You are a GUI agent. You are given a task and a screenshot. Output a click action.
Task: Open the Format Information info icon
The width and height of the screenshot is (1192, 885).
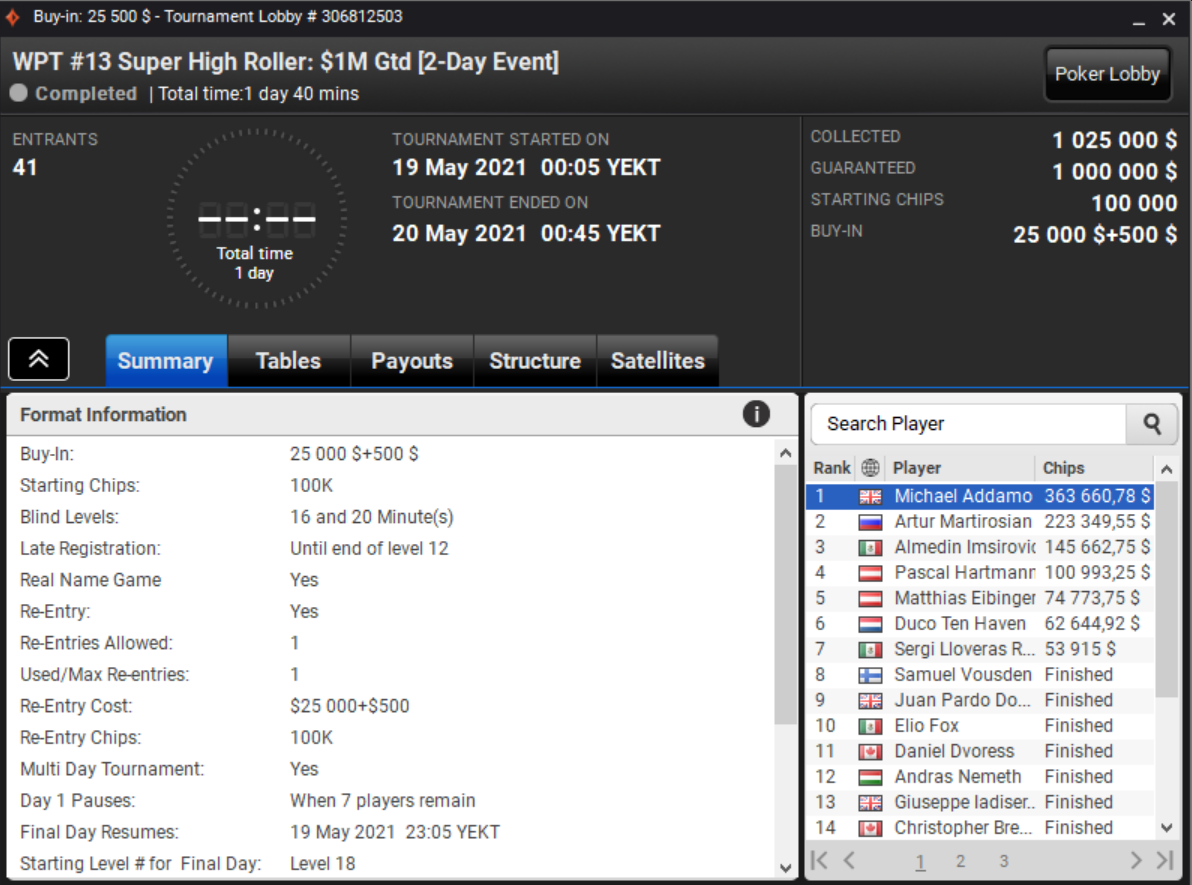pos(756,414)
